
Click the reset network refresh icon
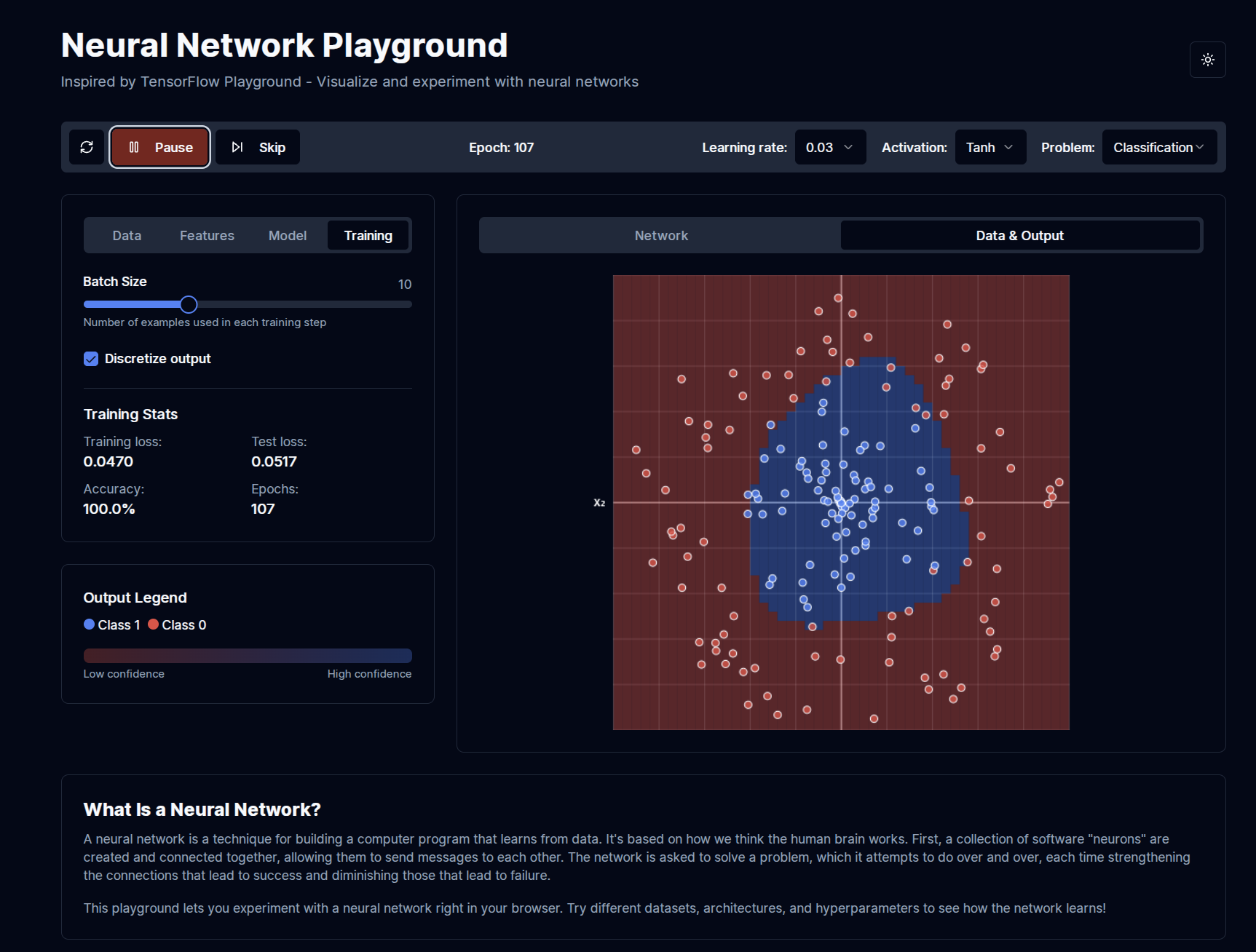(x=87, y=146)
